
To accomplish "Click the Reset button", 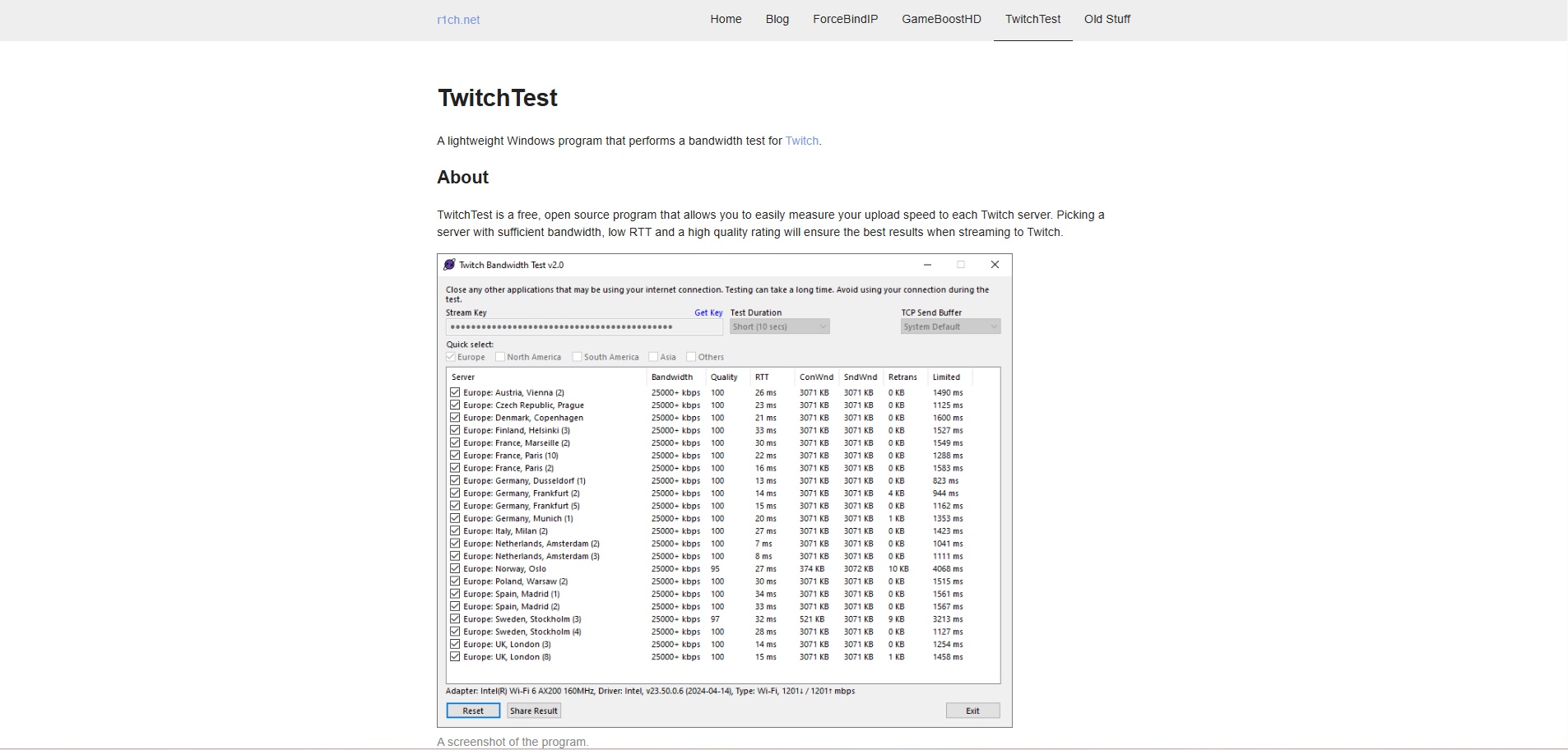I will pyautogui.click(x=473, y=711).
